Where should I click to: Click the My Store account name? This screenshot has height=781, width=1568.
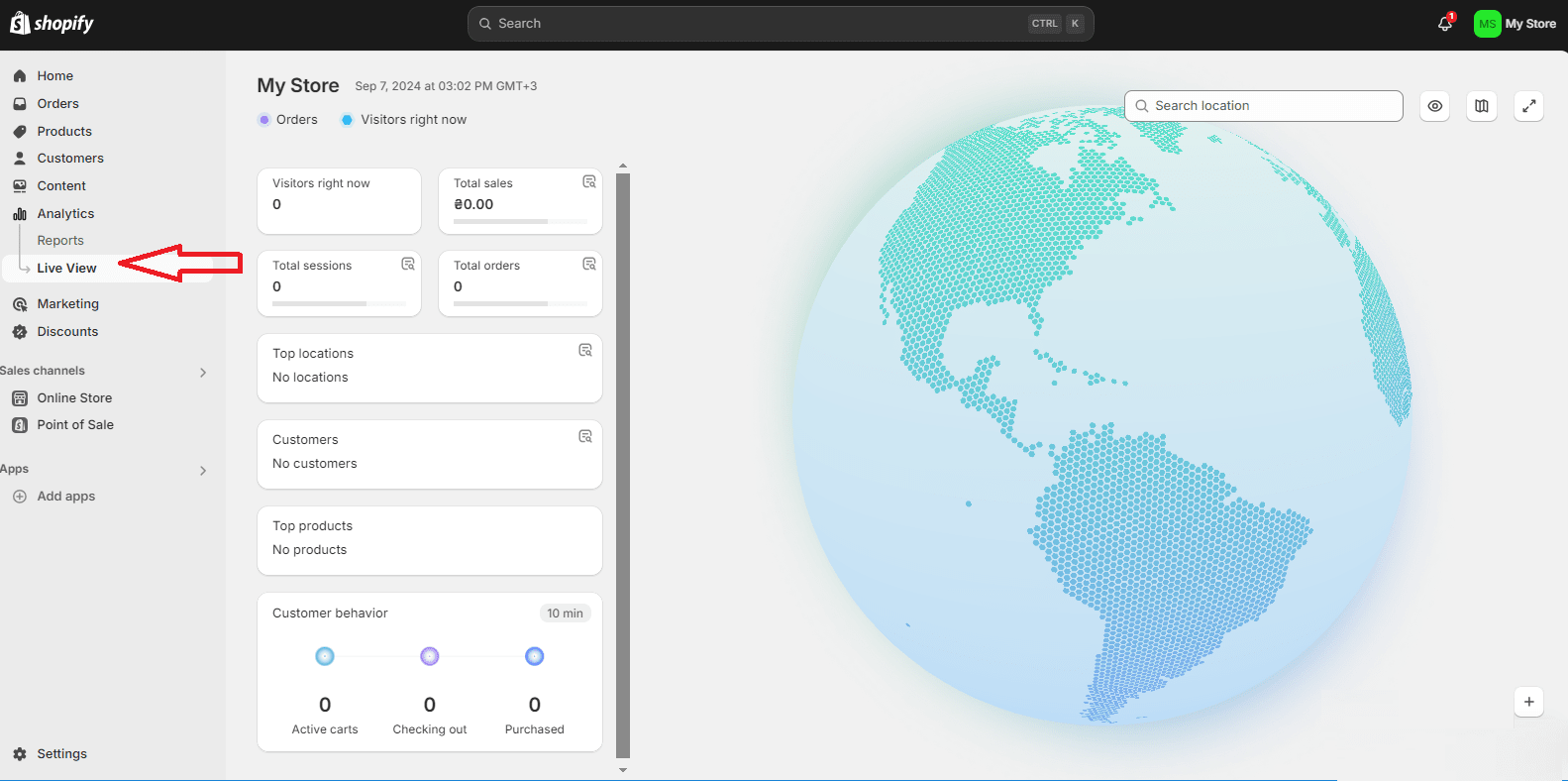pyautogui.click(x=1530, y=24)
